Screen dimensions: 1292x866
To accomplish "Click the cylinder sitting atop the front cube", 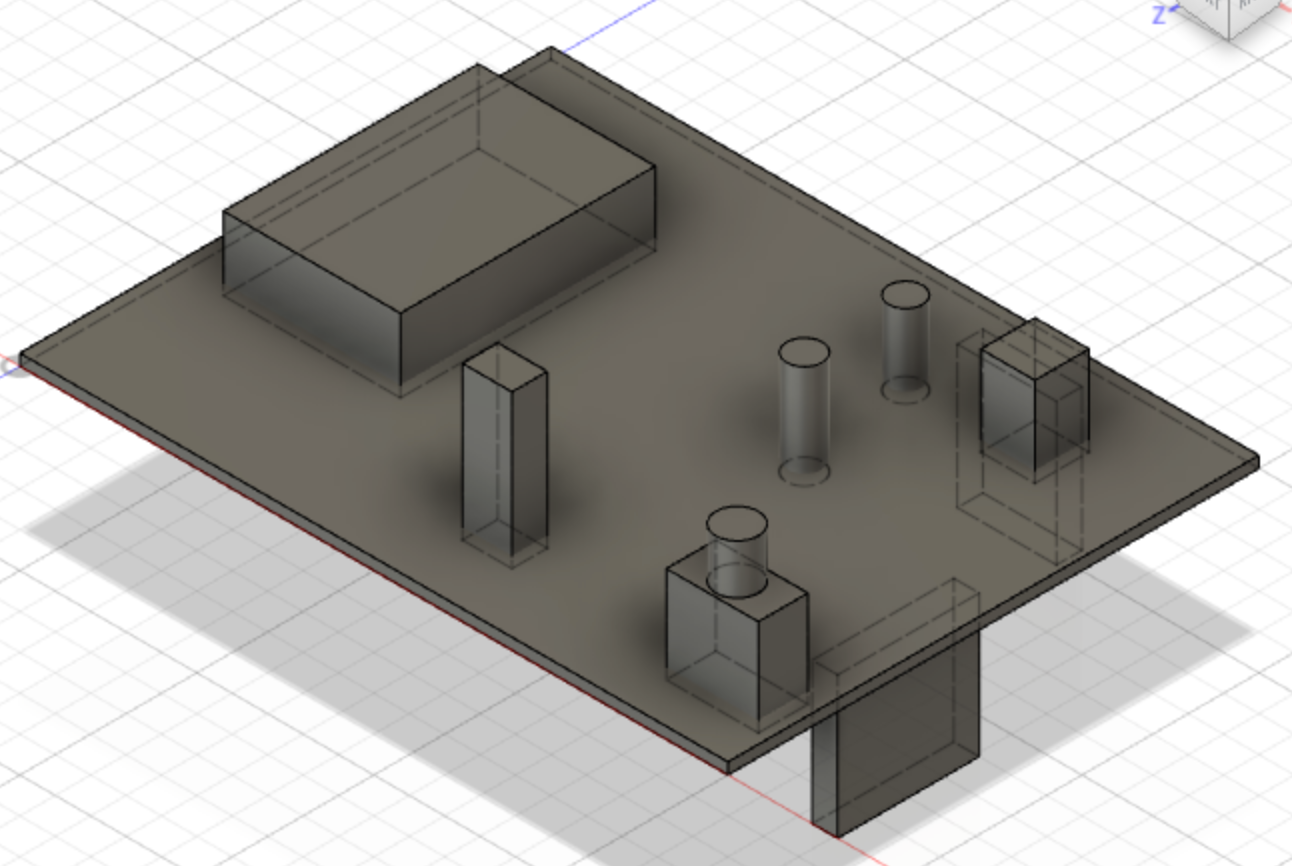I will pos(736,551).
